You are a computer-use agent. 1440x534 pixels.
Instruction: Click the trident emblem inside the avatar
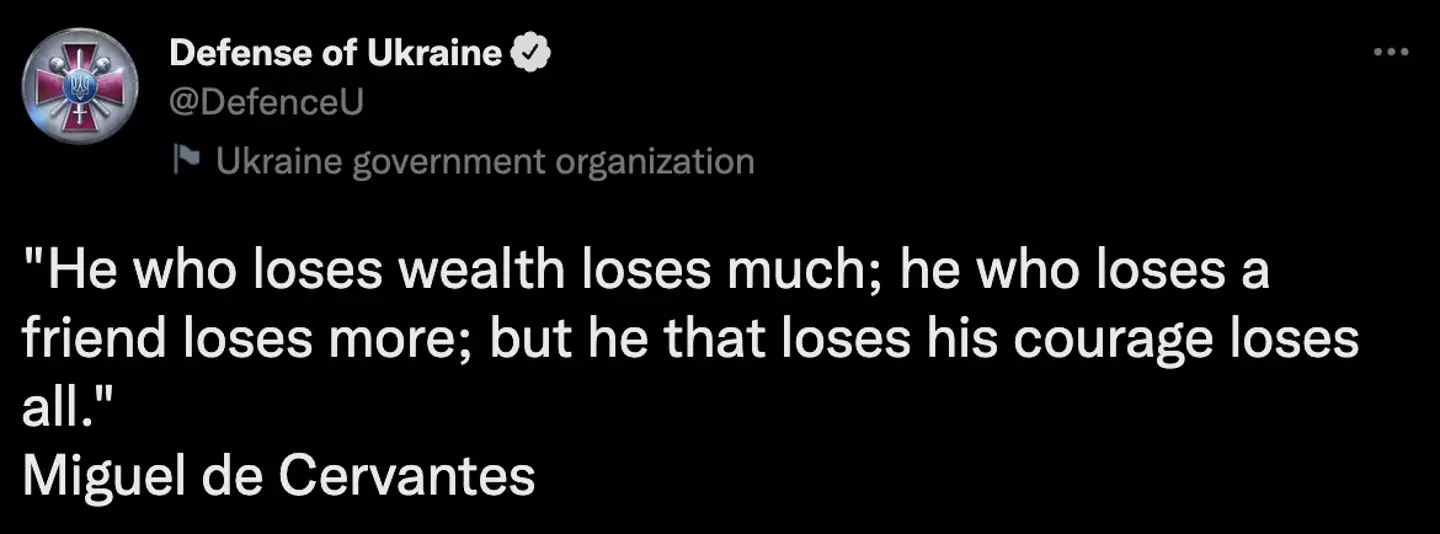click(78, 86)
